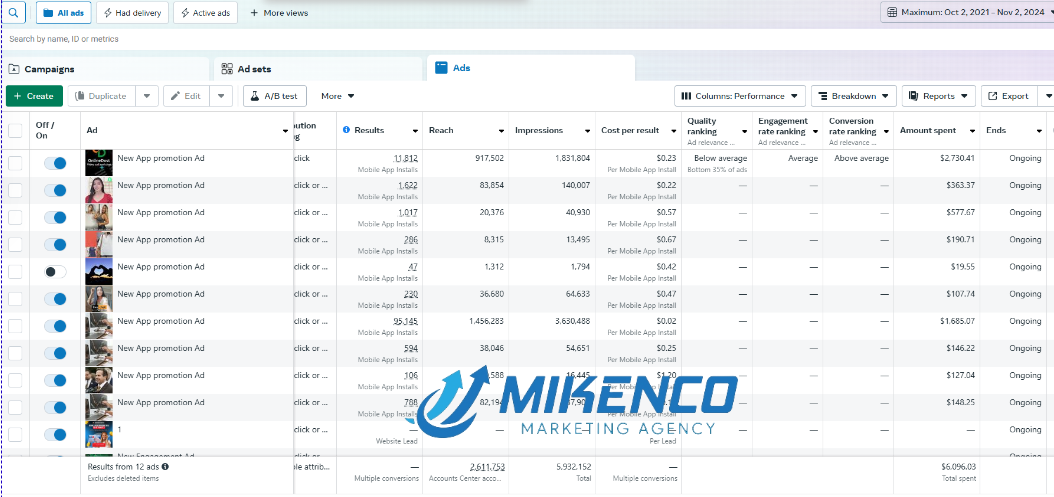This screenshot has width=1054, height=497.
Task: Click the green Create button
Action: coord(34,96)
